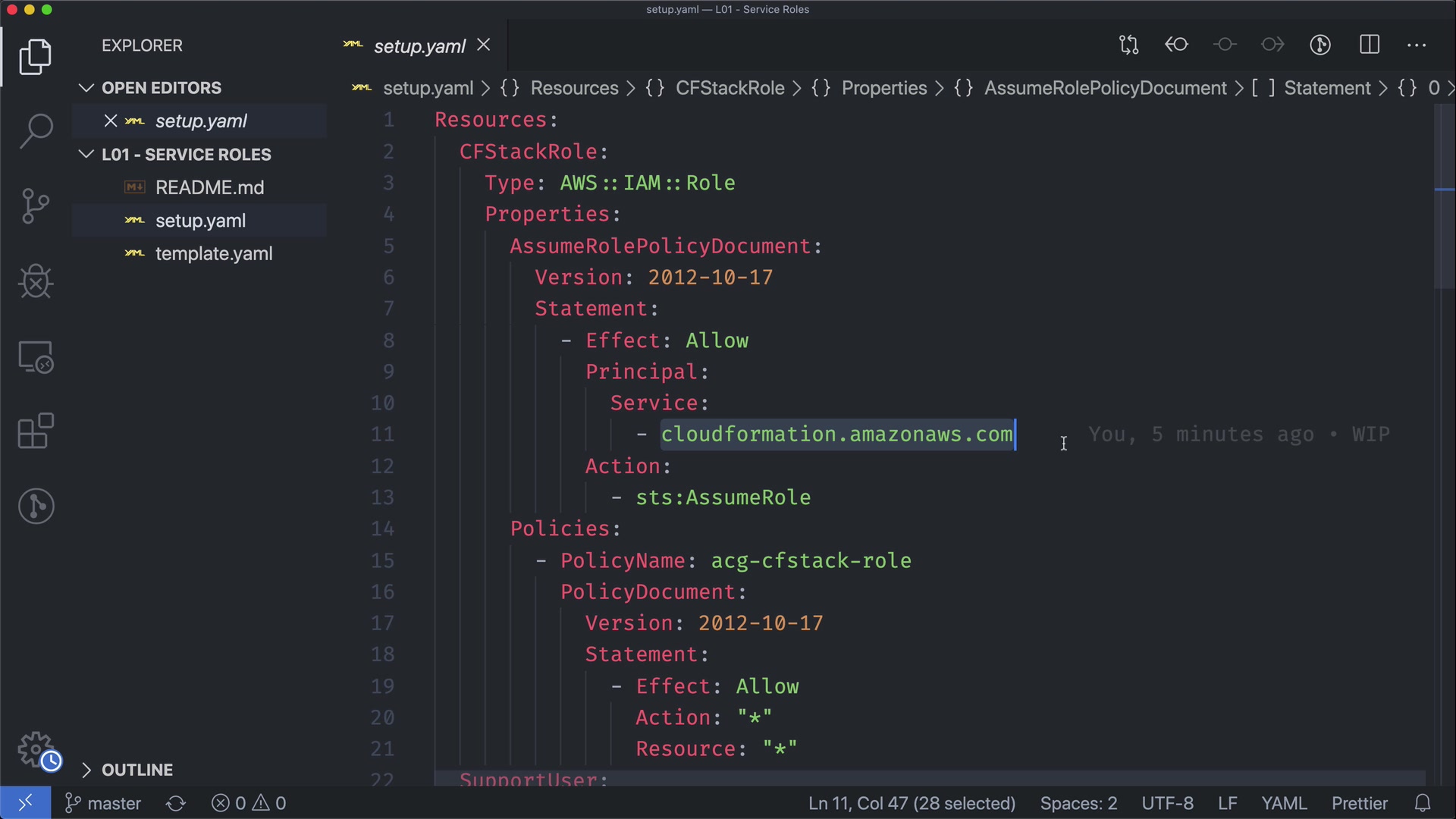Viewport: 1456px width, 819px height.
Task: Open GitLens from activity bar
Action: click(x=36, y=506)
